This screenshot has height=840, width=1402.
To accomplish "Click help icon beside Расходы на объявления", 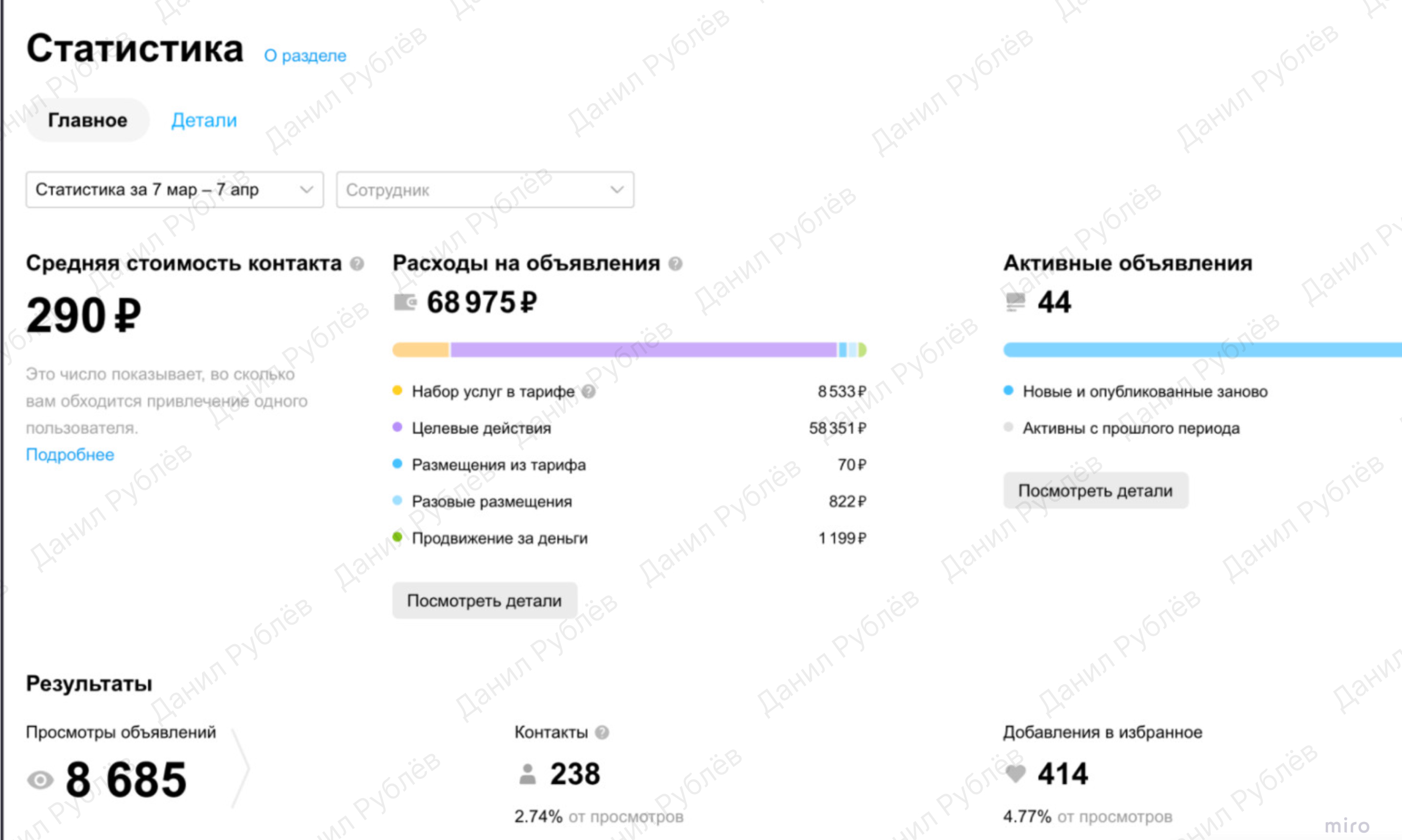I will point(675,264).
